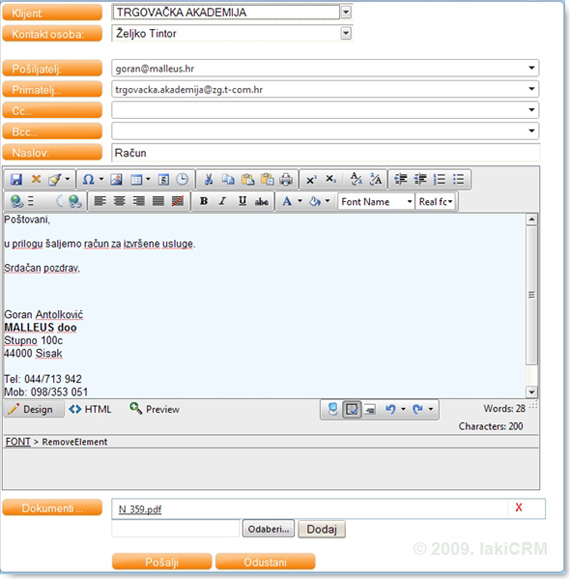Click the Cut scissors icon
The height and width of the screenshot is (579, 570).
point(209,179)
